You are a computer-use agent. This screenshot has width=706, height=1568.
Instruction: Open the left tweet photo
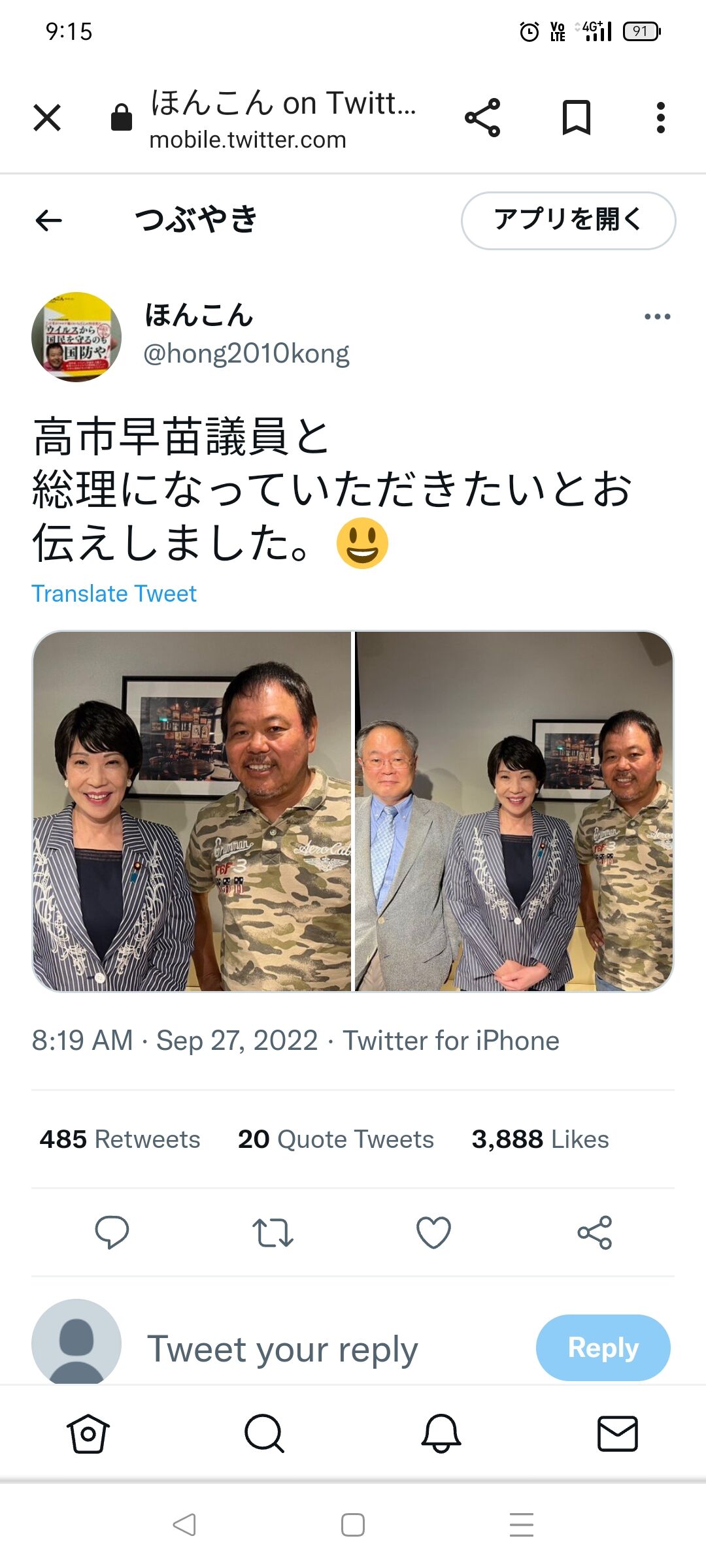[192, 811]
